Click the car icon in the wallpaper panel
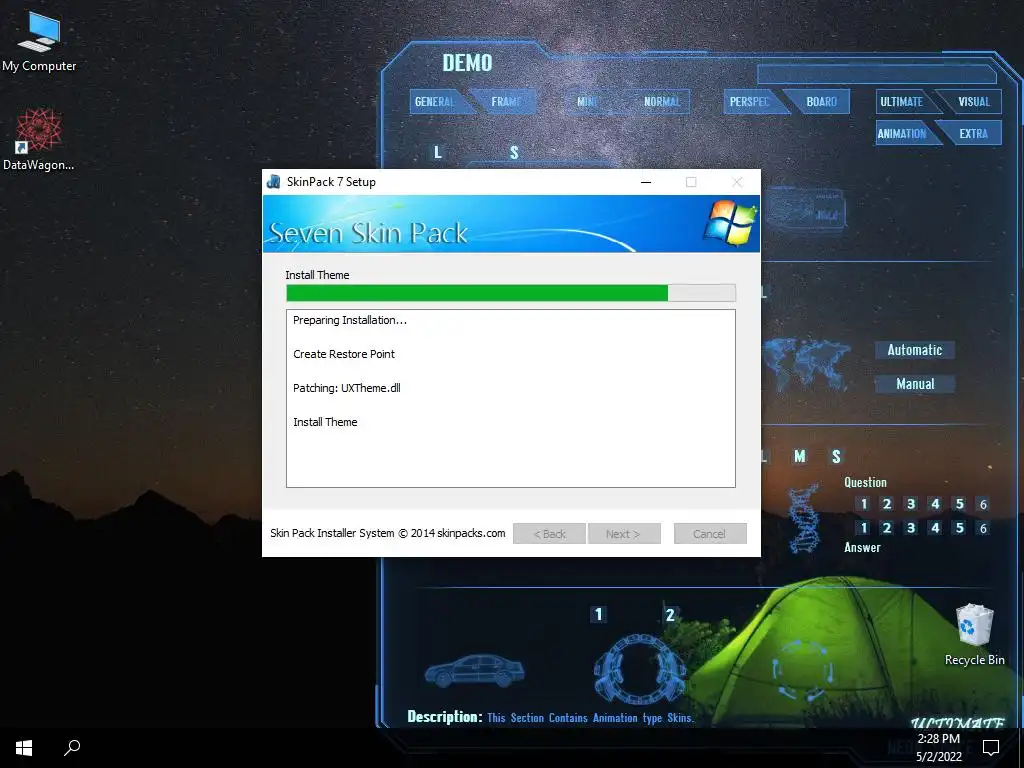Image resolution: width=1024 pixels, height=768 pixels. point(475,671)
